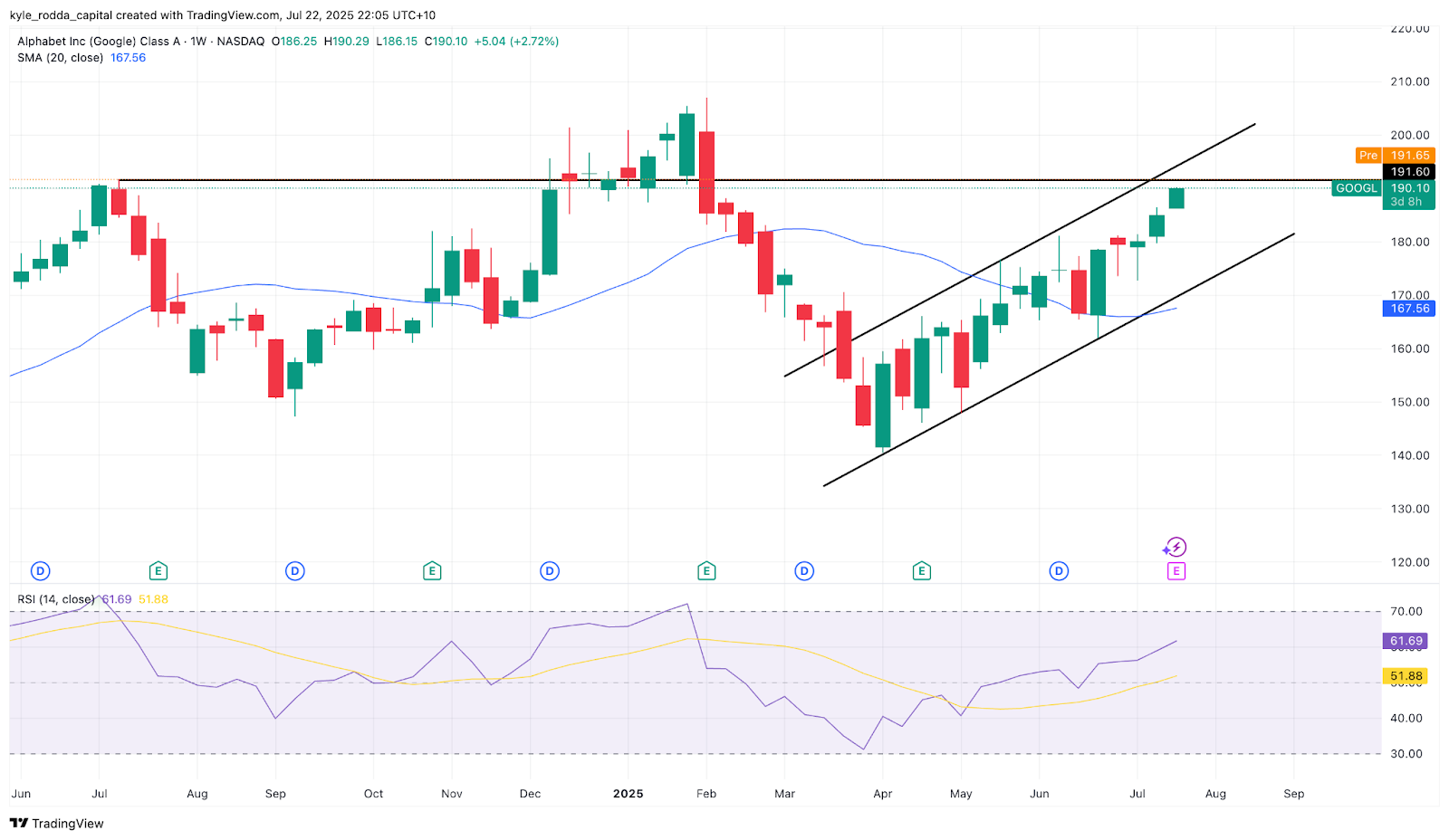Click the TradingView logo at bottom left

(57, 823)
